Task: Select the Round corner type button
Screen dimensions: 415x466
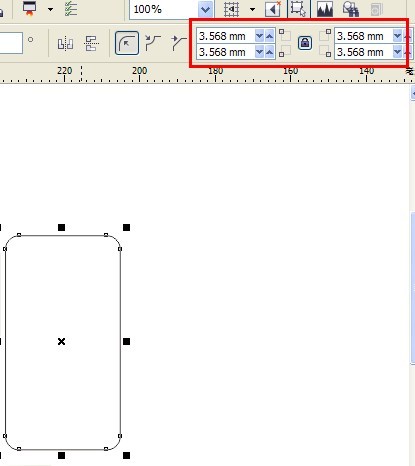Action: pyautogui.click(x=127, y=43)
